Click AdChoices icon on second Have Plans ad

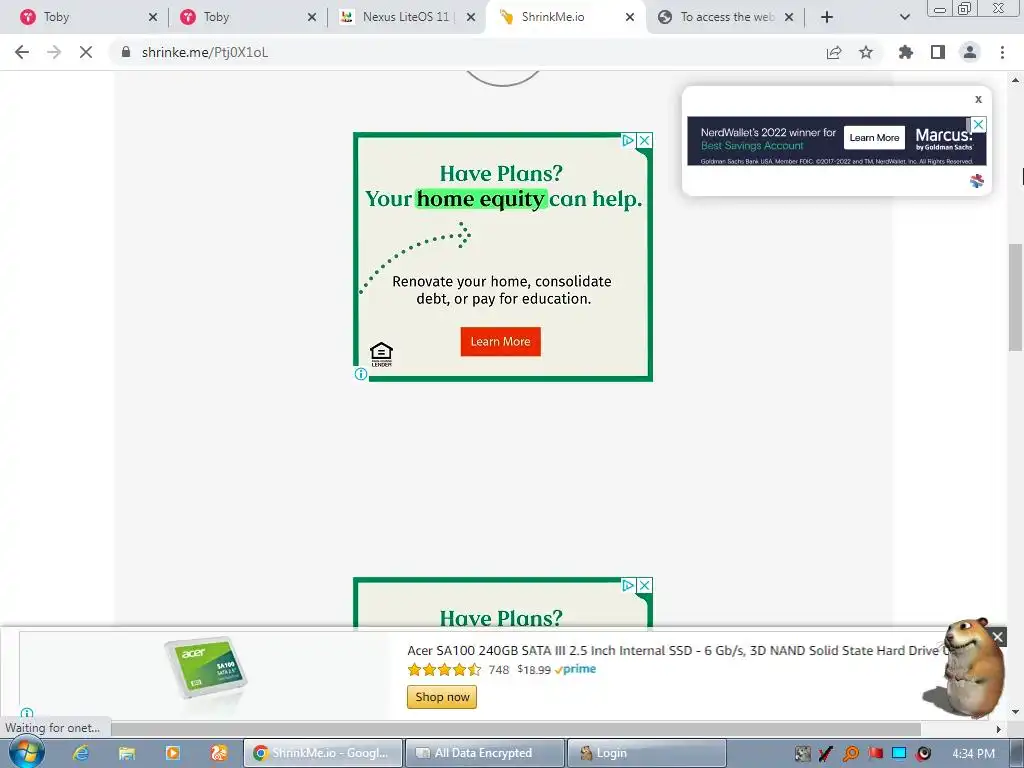(x=628, y=586)
